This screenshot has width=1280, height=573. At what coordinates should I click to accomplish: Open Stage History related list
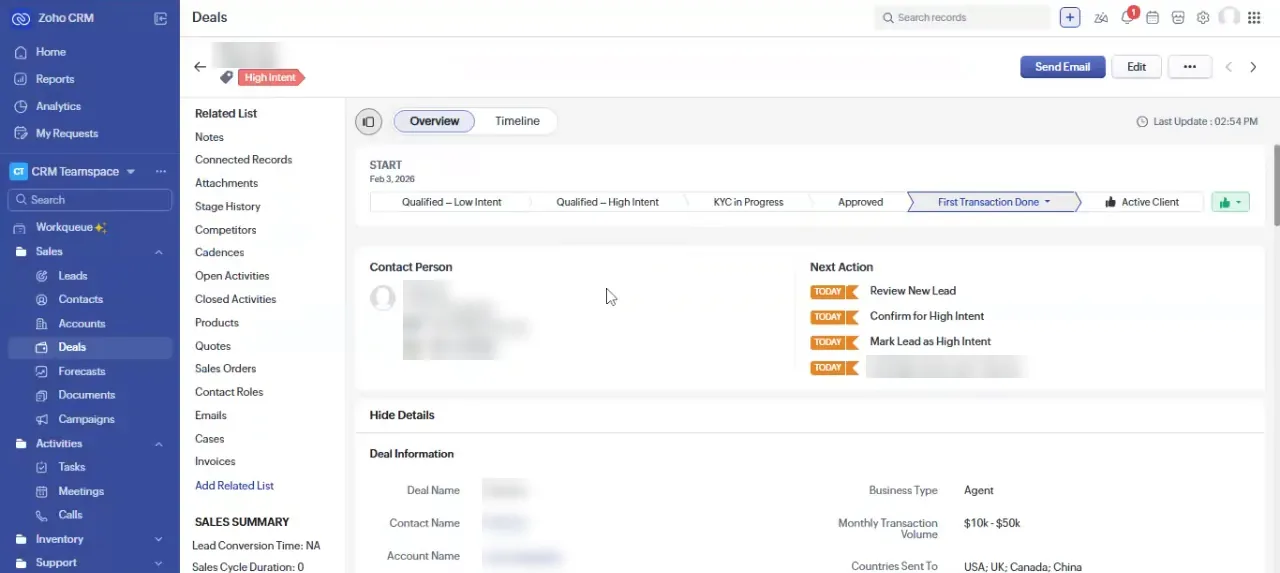pos(227,207)
